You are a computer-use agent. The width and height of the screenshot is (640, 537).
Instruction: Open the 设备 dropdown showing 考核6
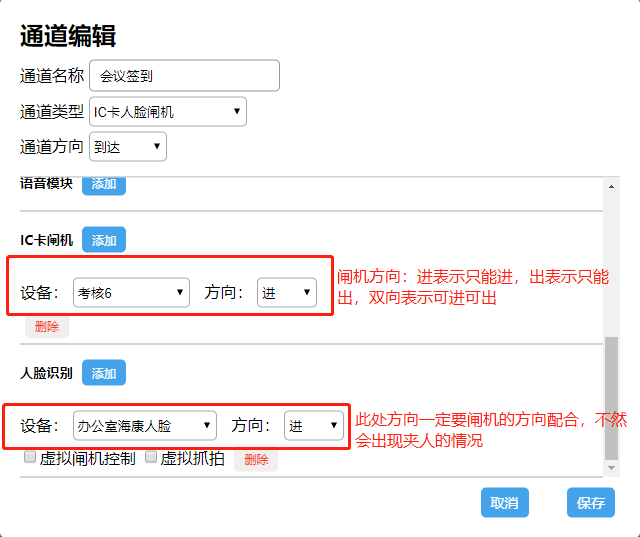(131, 293)
